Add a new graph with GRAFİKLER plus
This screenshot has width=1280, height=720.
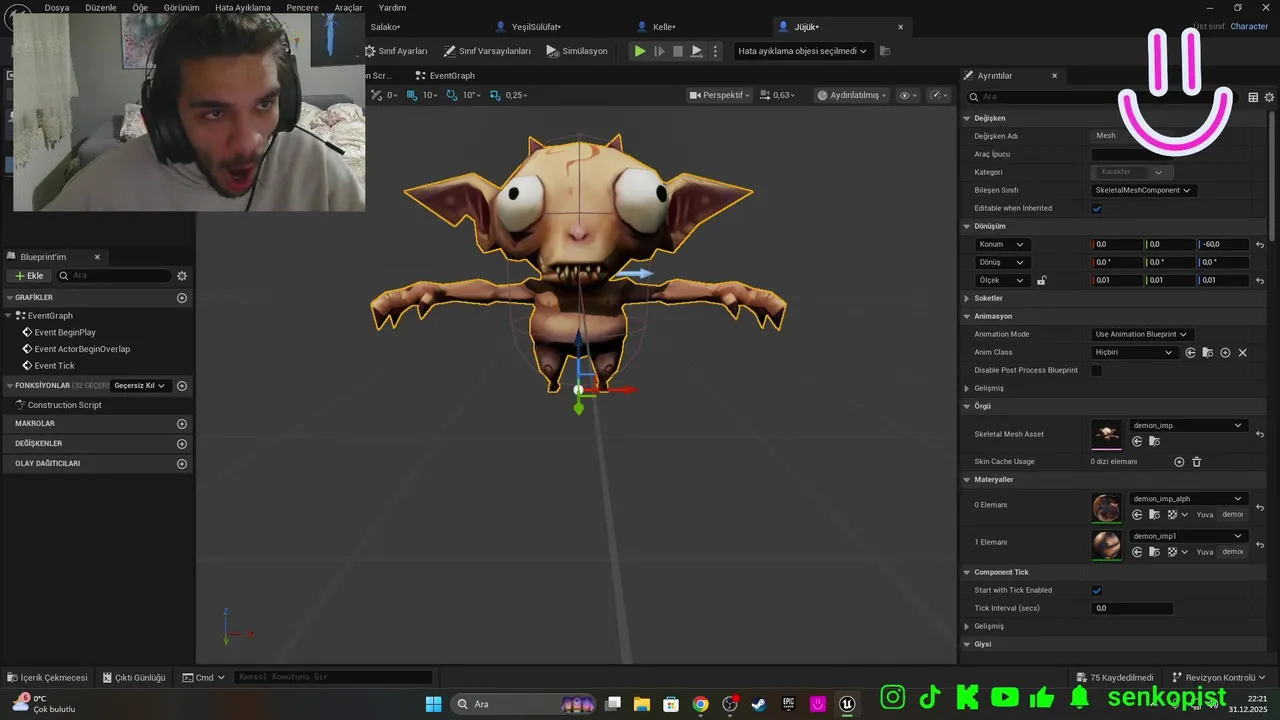(x=182, y=298)
